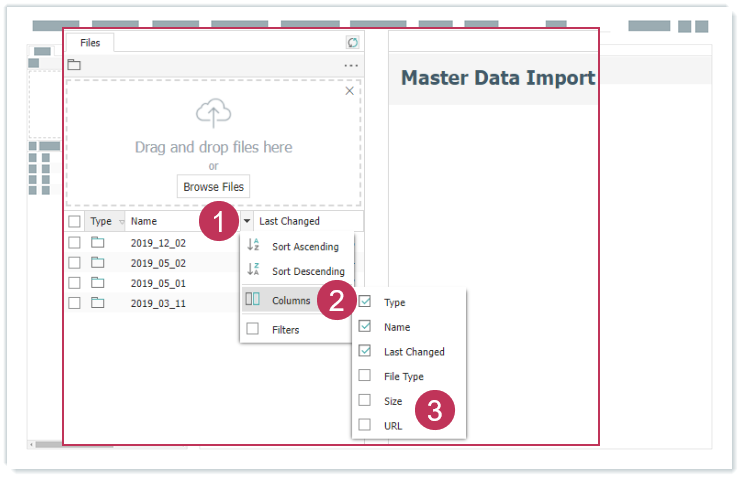Screen dimensions: 742x479
Task: Click the Sort Ascending icon
Action: coord(253,246)
